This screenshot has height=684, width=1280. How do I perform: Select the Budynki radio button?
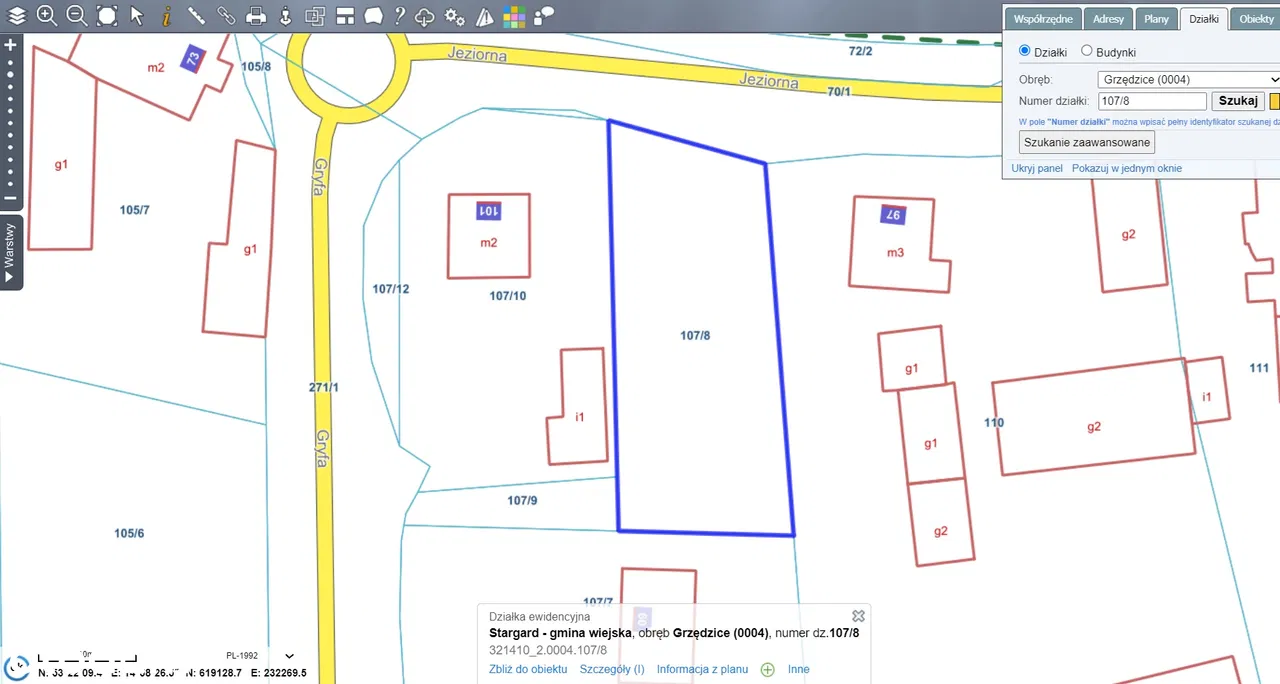[x=1087, y=51]
